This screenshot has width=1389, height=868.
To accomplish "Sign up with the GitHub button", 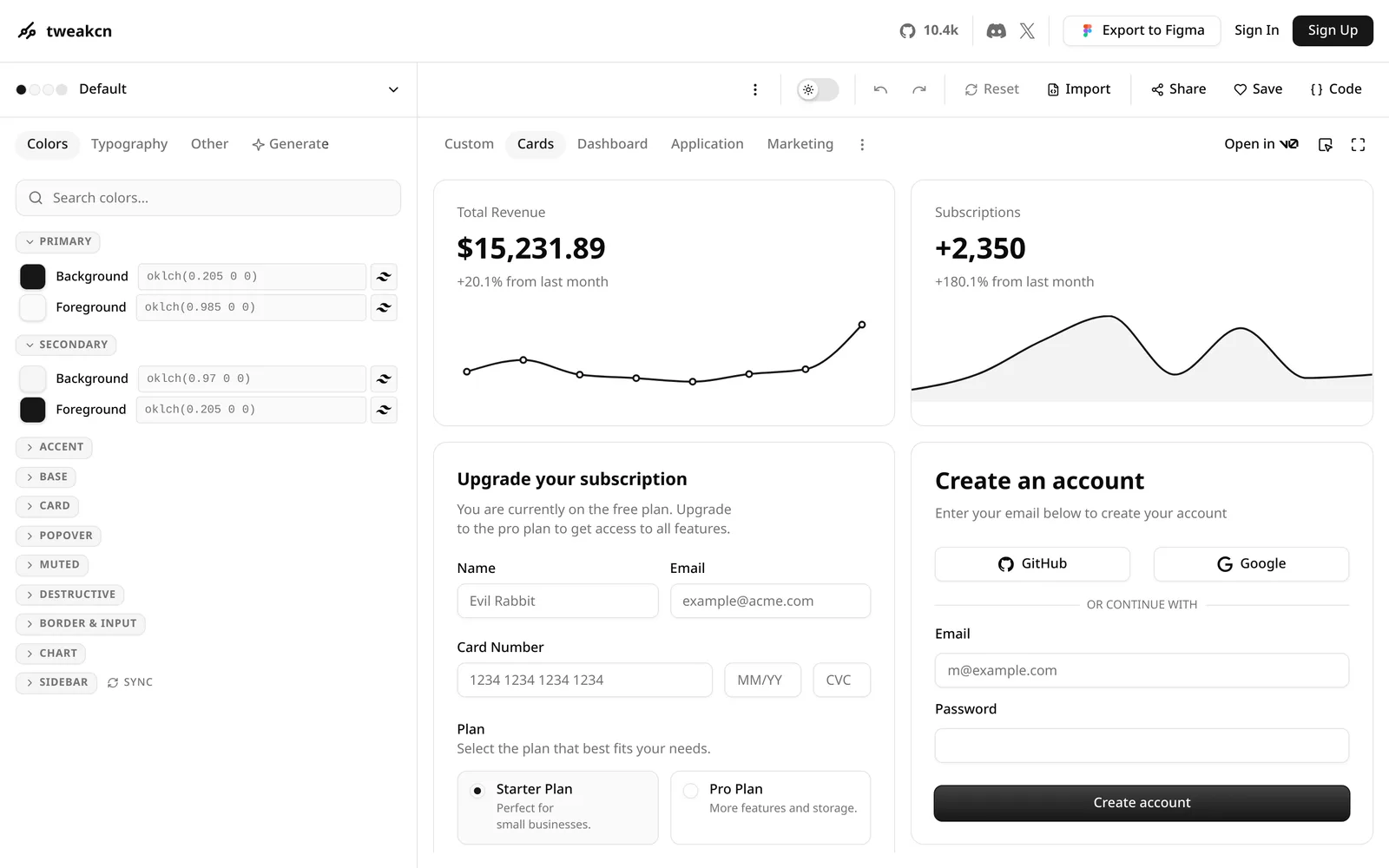I will 1032,564.
